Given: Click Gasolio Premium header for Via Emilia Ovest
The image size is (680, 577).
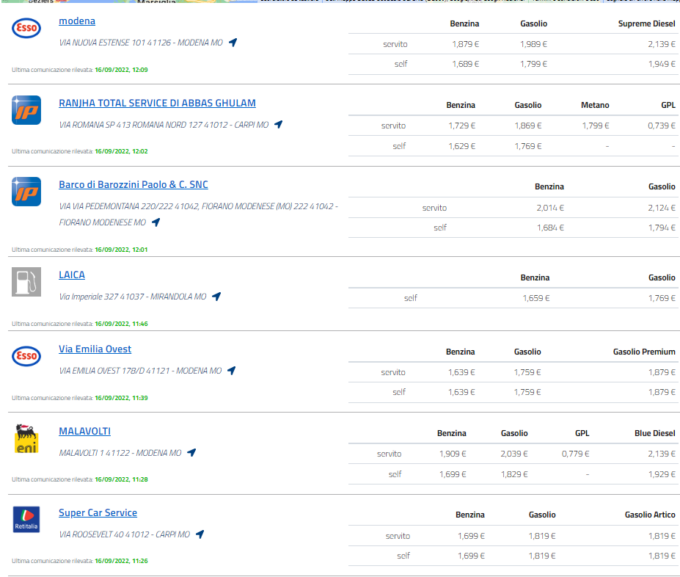Looking at the screenshot, I should 644,351.
